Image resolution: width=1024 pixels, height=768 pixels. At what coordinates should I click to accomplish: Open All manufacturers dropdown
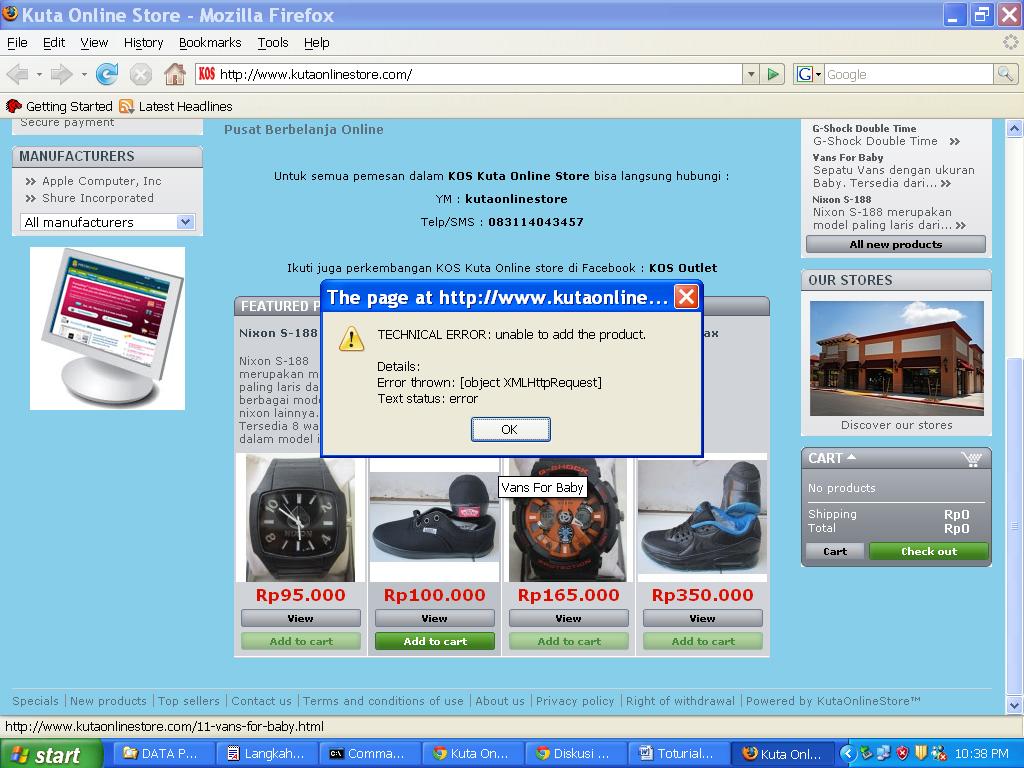[108, 222]
